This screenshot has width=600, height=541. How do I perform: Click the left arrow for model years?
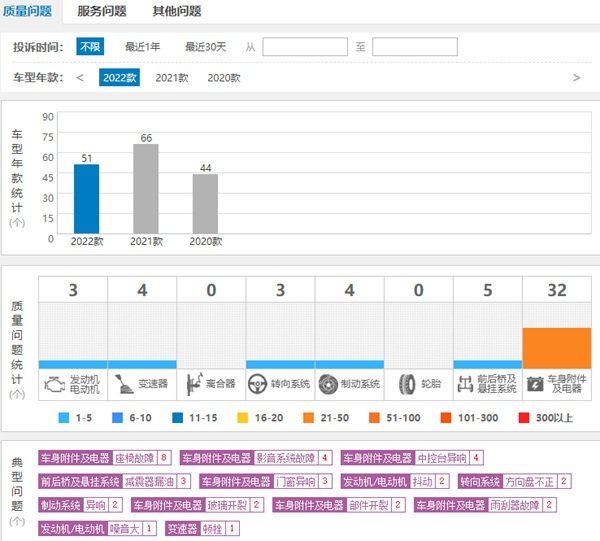pyautogui.click(x=80, y=77)
